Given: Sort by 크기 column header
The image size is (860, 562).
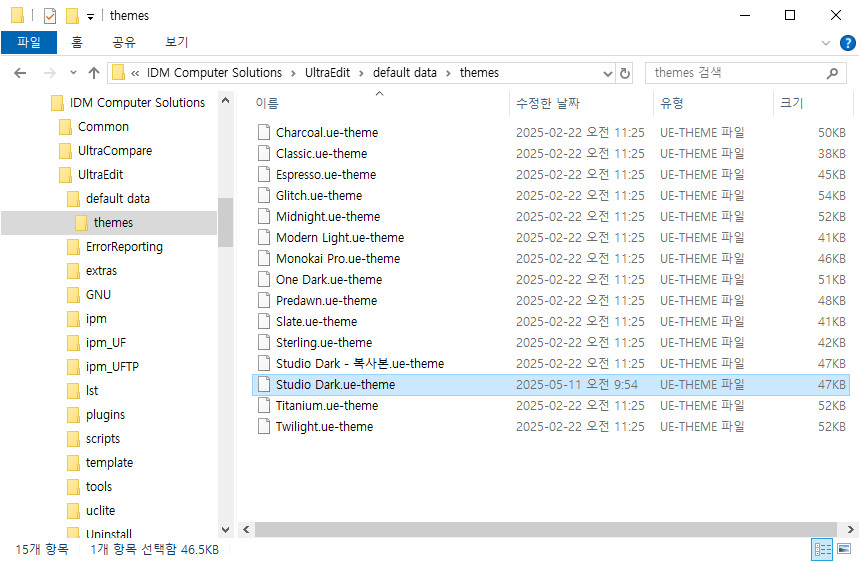Looking at the screenshot, I should coord(791,103).
